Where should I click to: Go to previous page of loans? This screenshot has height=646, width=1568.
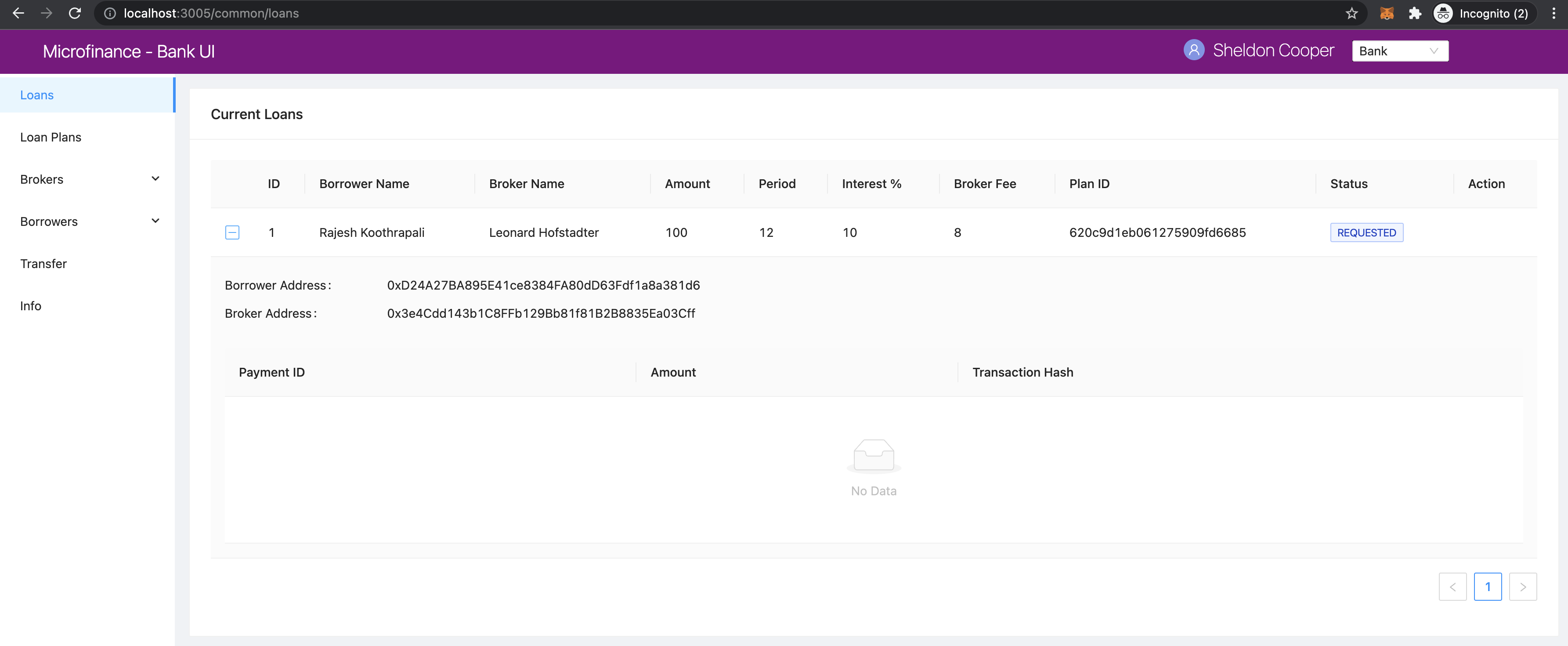[x=1452, y=587]
